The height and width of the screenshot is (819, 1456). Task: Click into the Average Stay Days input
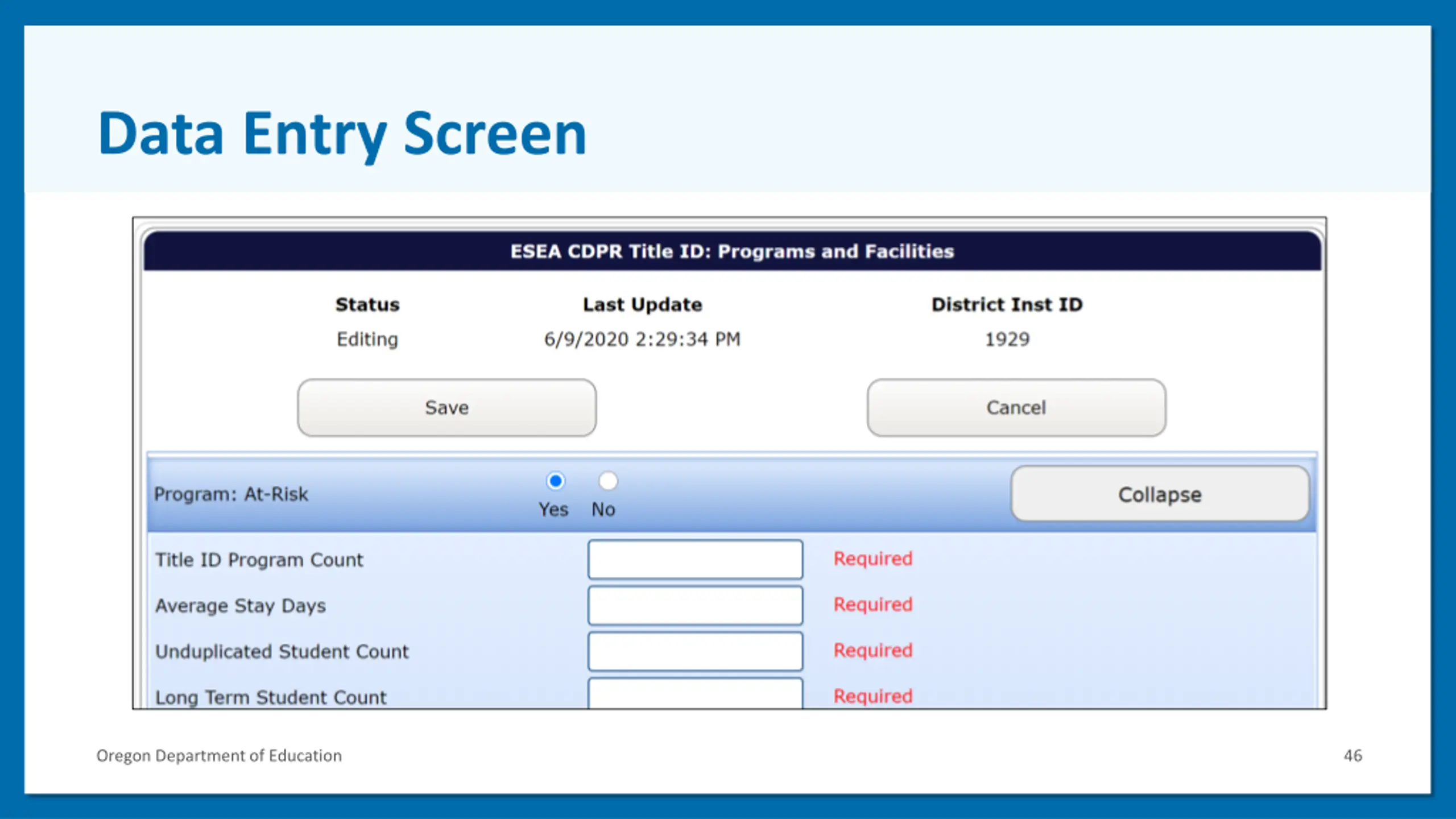pyautogui.click(x=695, y=605)
